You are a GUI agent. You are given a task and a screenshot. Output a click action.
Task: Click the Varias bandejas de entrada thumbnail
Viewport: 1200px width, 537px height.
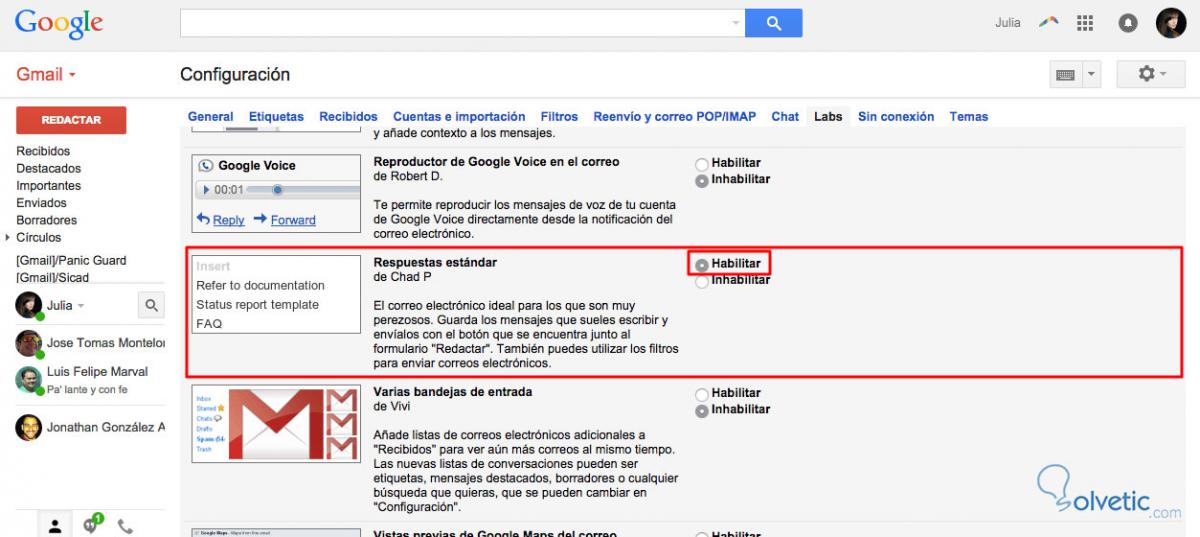click(x=275, y=424)
